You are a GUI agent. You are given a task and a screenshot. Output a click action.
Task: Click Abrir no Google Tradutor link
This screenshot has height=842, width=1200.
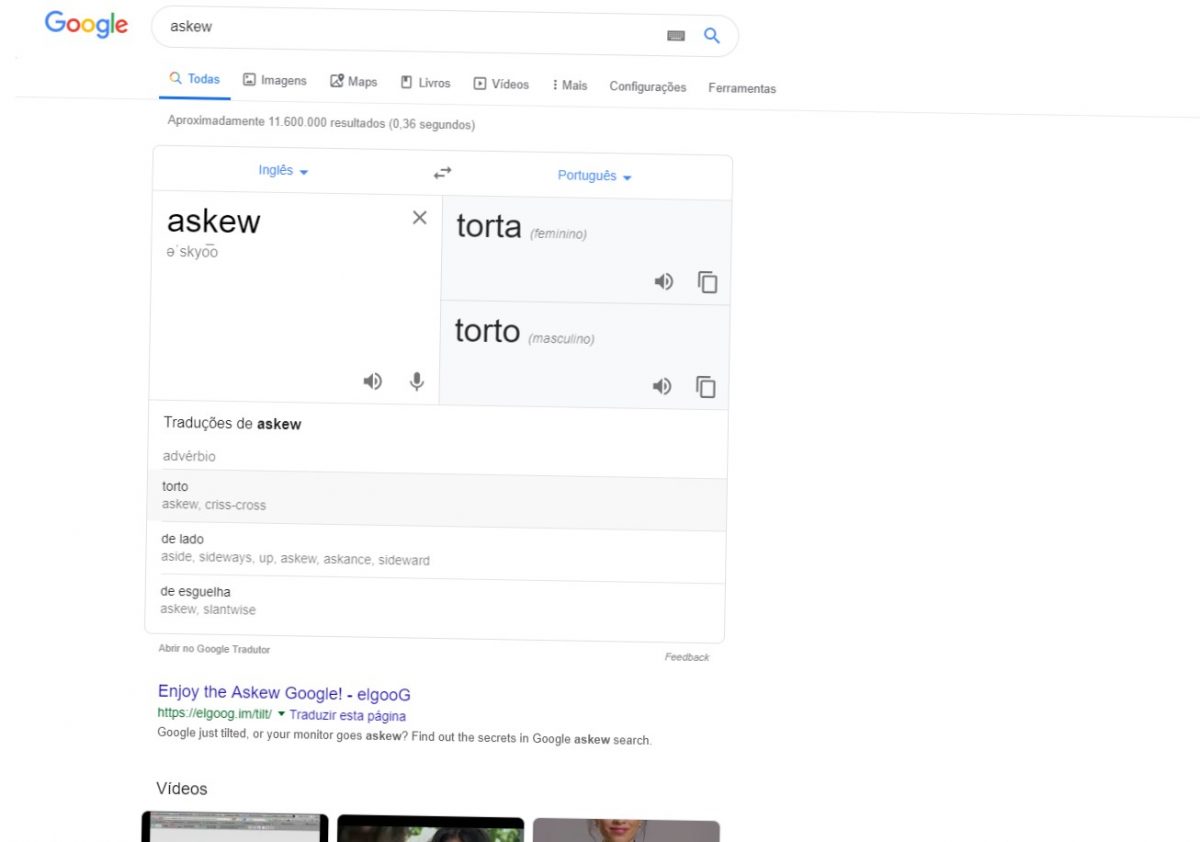pyautogui.click(x=214, y=649)
